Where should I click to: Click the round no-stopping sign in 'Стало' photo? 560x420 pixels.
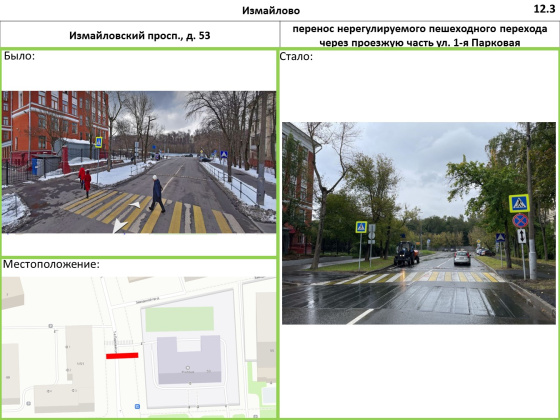click(x=520, y=221)
